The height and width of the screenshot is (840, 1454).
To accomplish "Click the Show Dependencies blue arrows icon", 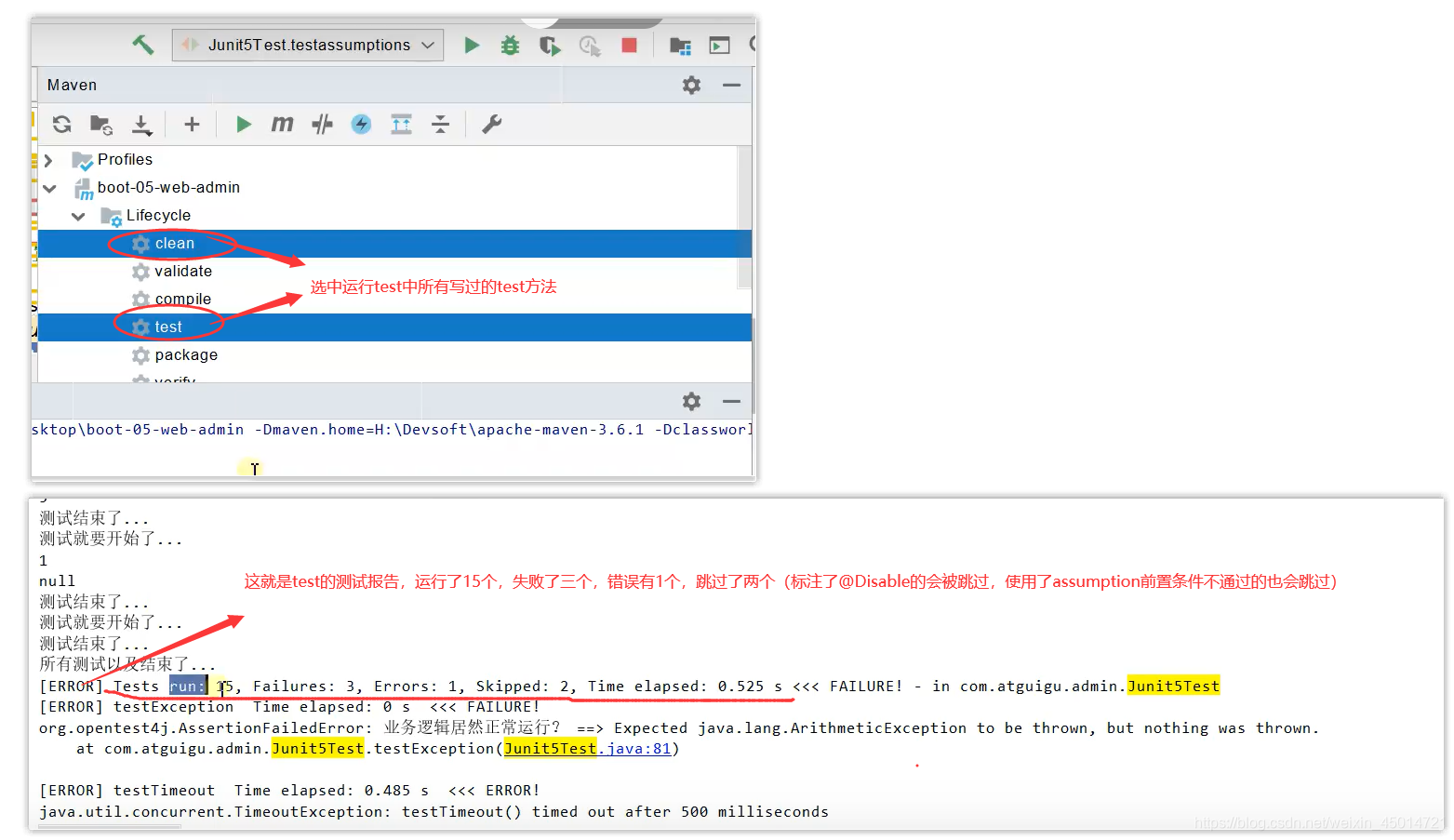I will (401, 124).
